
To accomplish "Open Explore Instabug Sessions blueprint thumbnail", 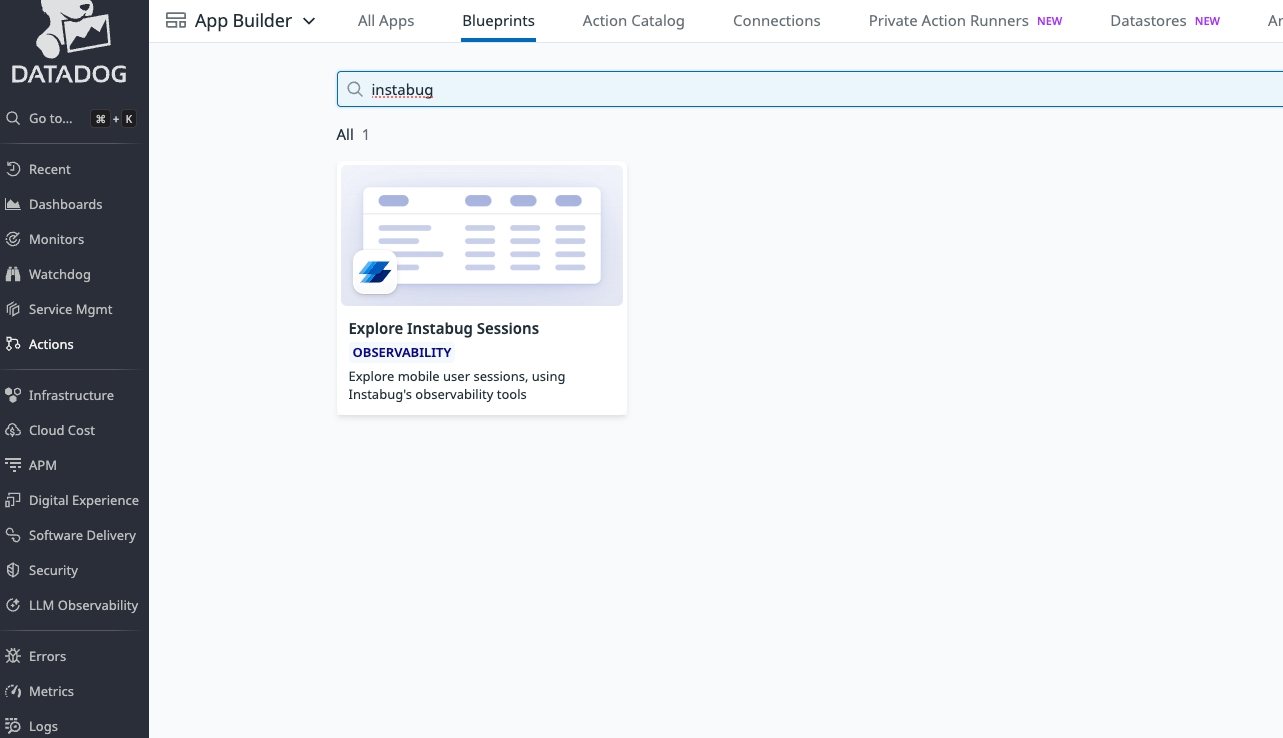I will tap(482, 236).
